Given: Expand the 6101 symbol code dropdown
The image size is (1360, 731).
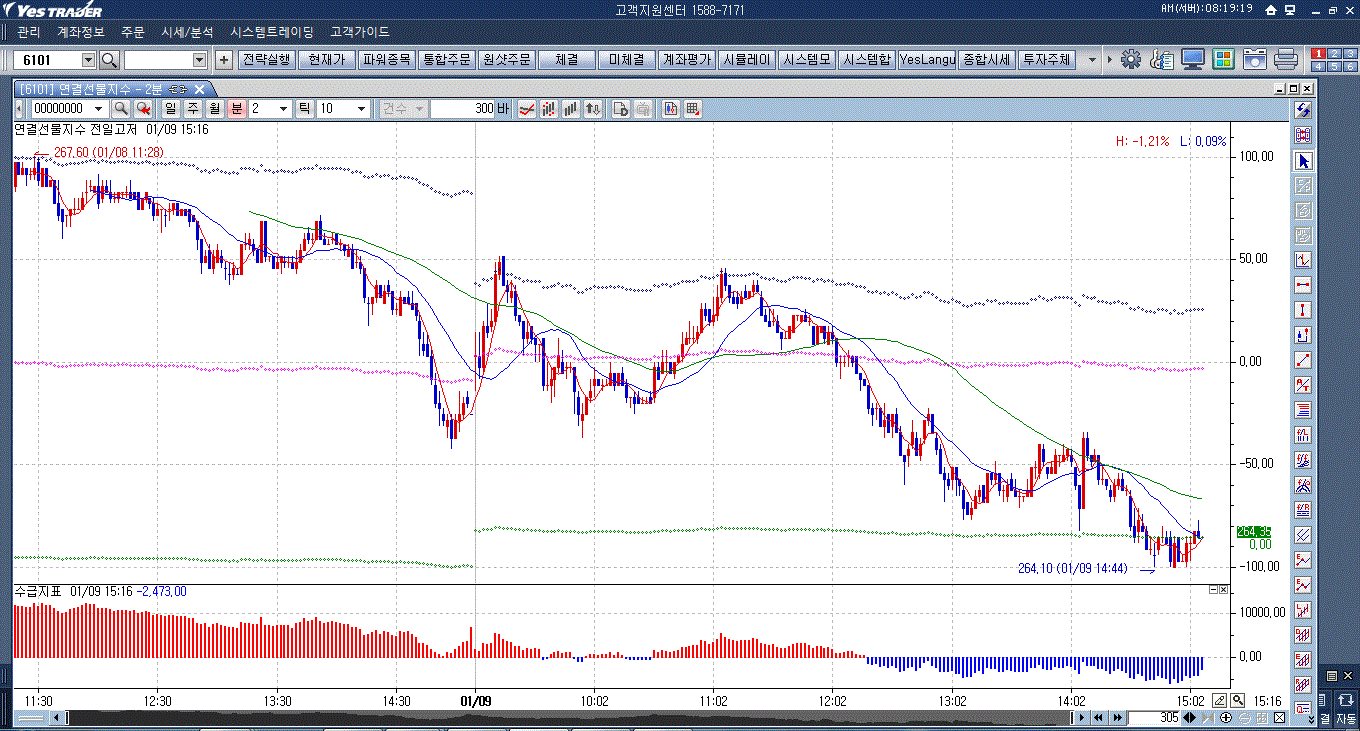Looking at the screenshot, I should 88,60.
